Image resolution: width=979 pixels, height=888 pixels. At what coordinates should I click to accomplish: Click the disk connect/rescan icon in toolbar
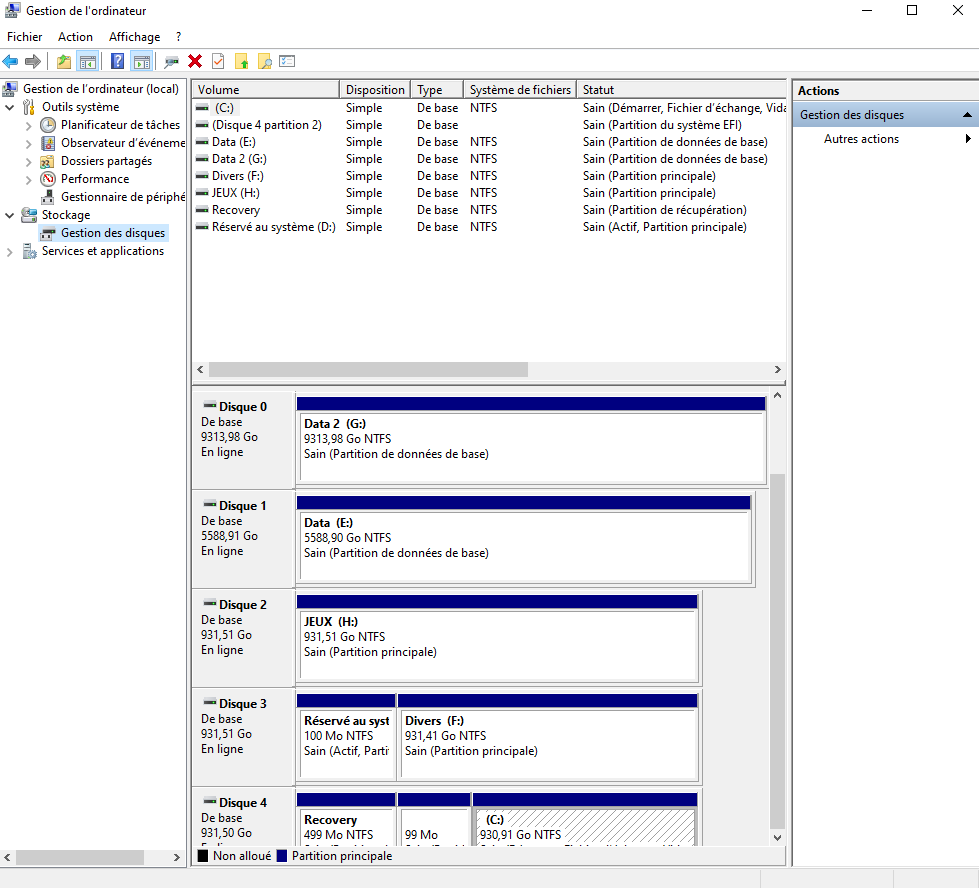tap(171, 61)
